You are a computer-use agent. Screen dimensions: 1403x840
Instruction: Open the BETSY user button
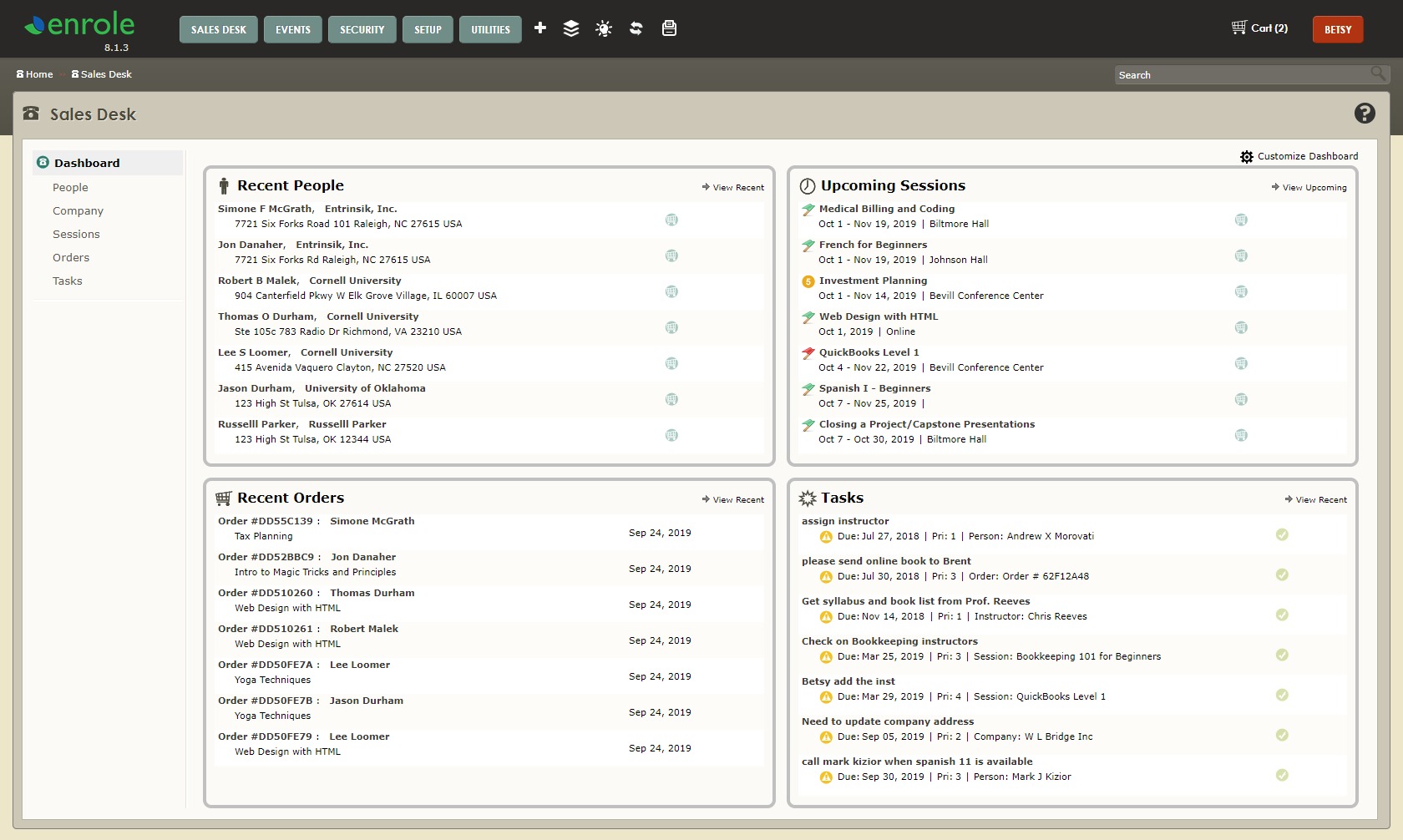click(x=1337, y=29)
